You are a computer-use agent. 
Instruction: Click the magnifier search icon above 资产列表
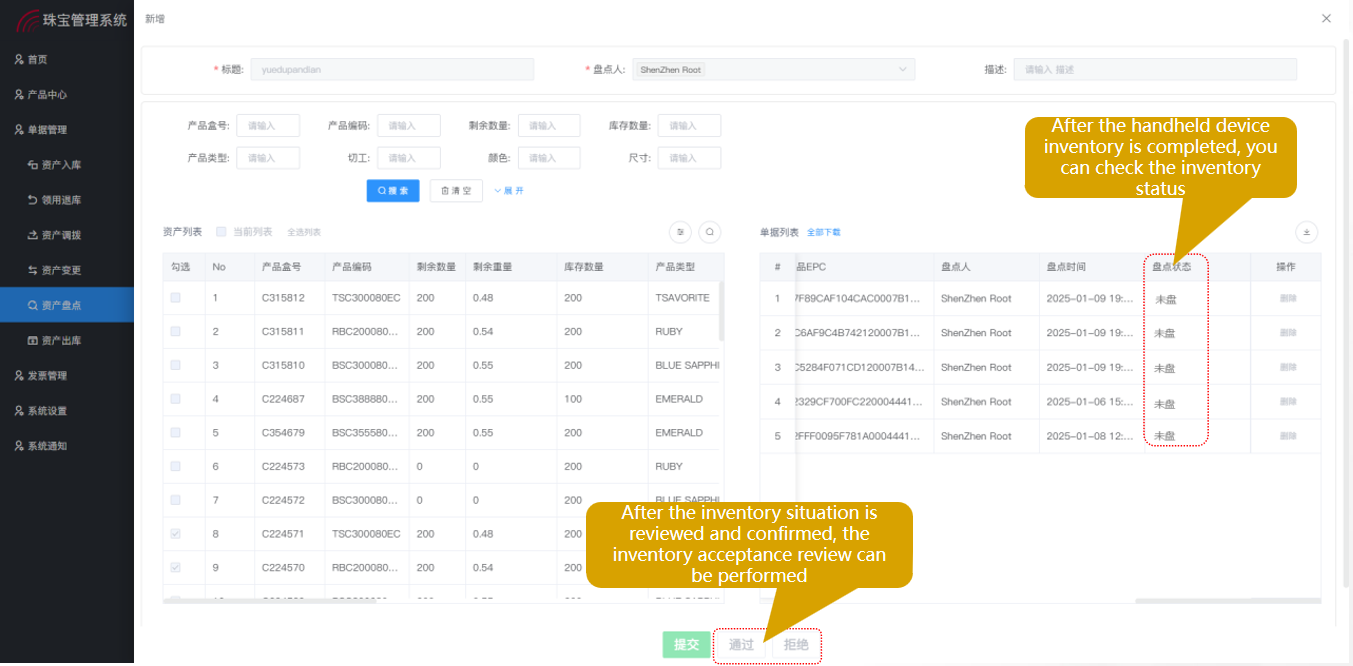click(x=708, y=231)
